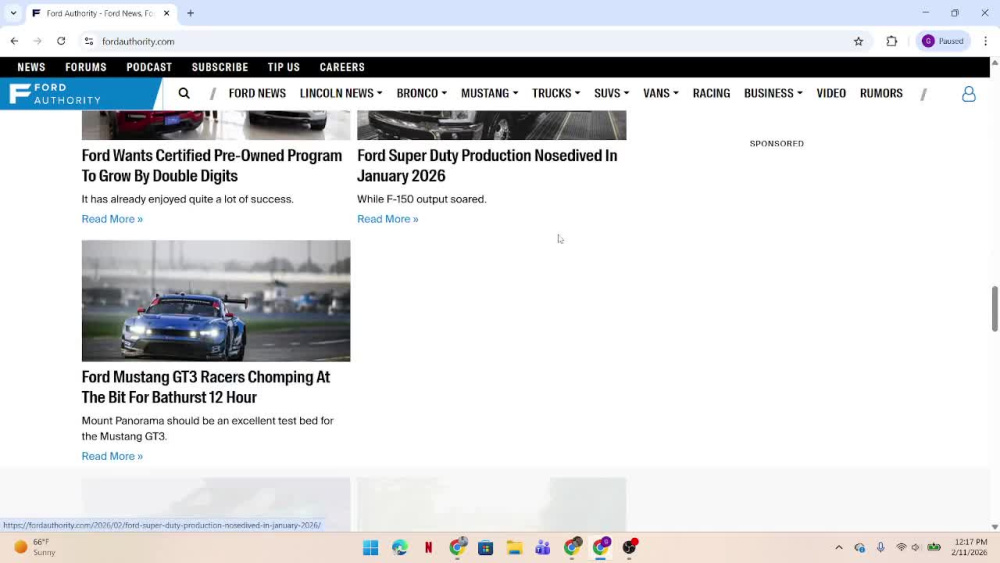Viewport: 1000px width, 563px height.
Task: Open the Windows Start menu
Action: click(371, 547)
